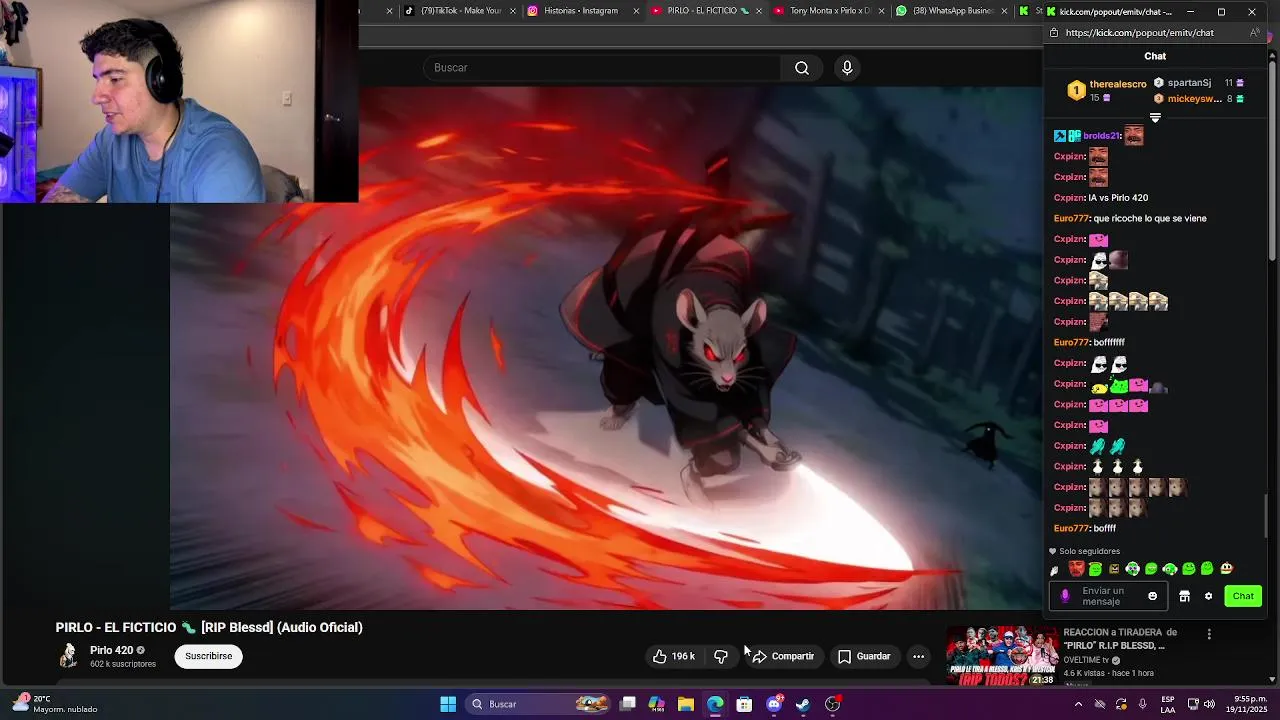Save the video with Guardar

click(x=864, y=656)
